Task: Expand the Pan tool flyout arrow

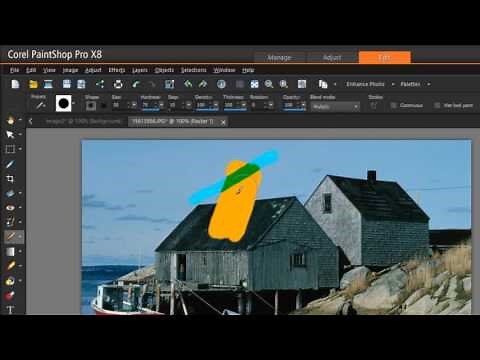Action: (20, 120)
